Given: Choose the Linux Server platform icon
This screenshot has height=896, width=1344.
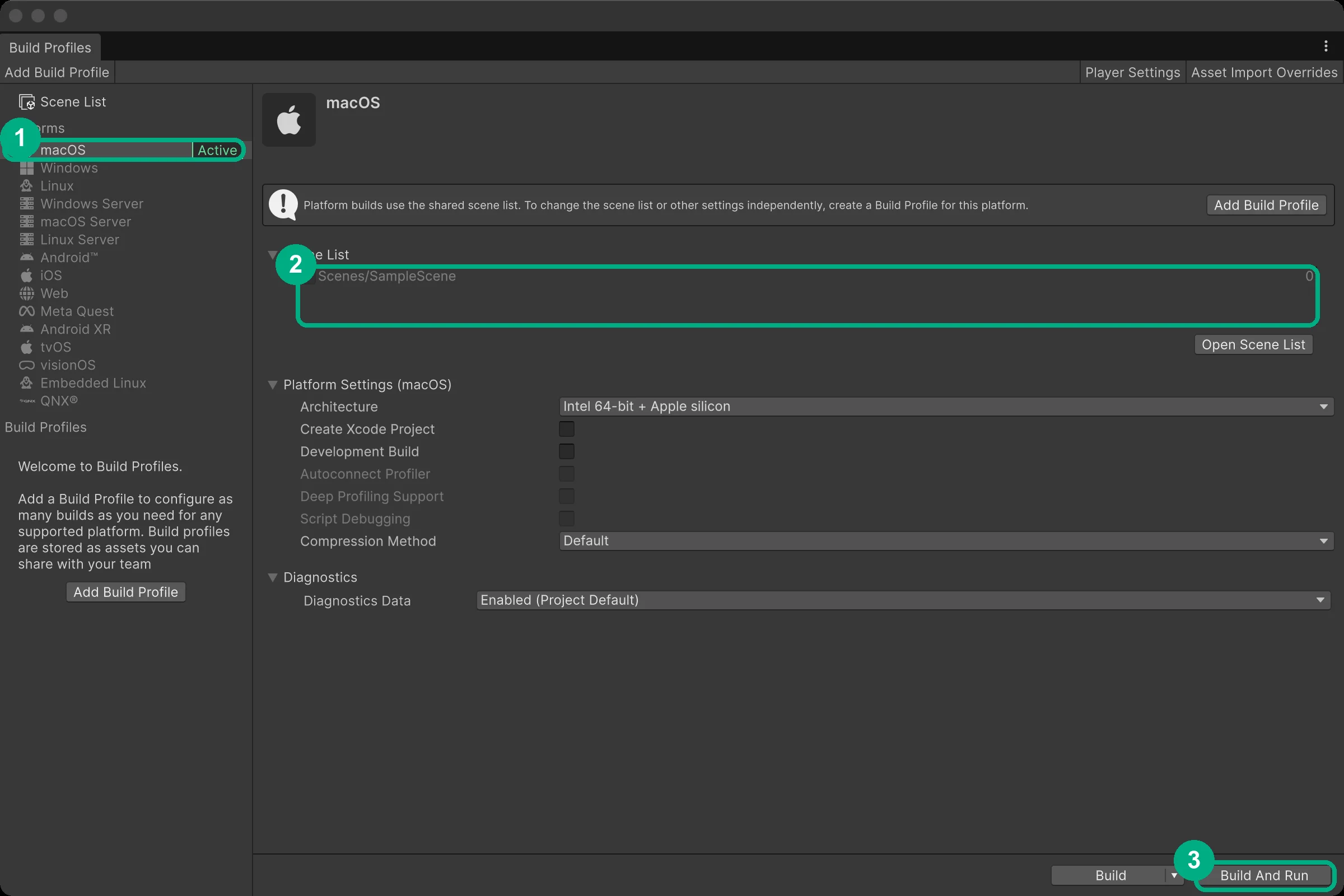Looking at the screenshot, I should tap(27, 240).
